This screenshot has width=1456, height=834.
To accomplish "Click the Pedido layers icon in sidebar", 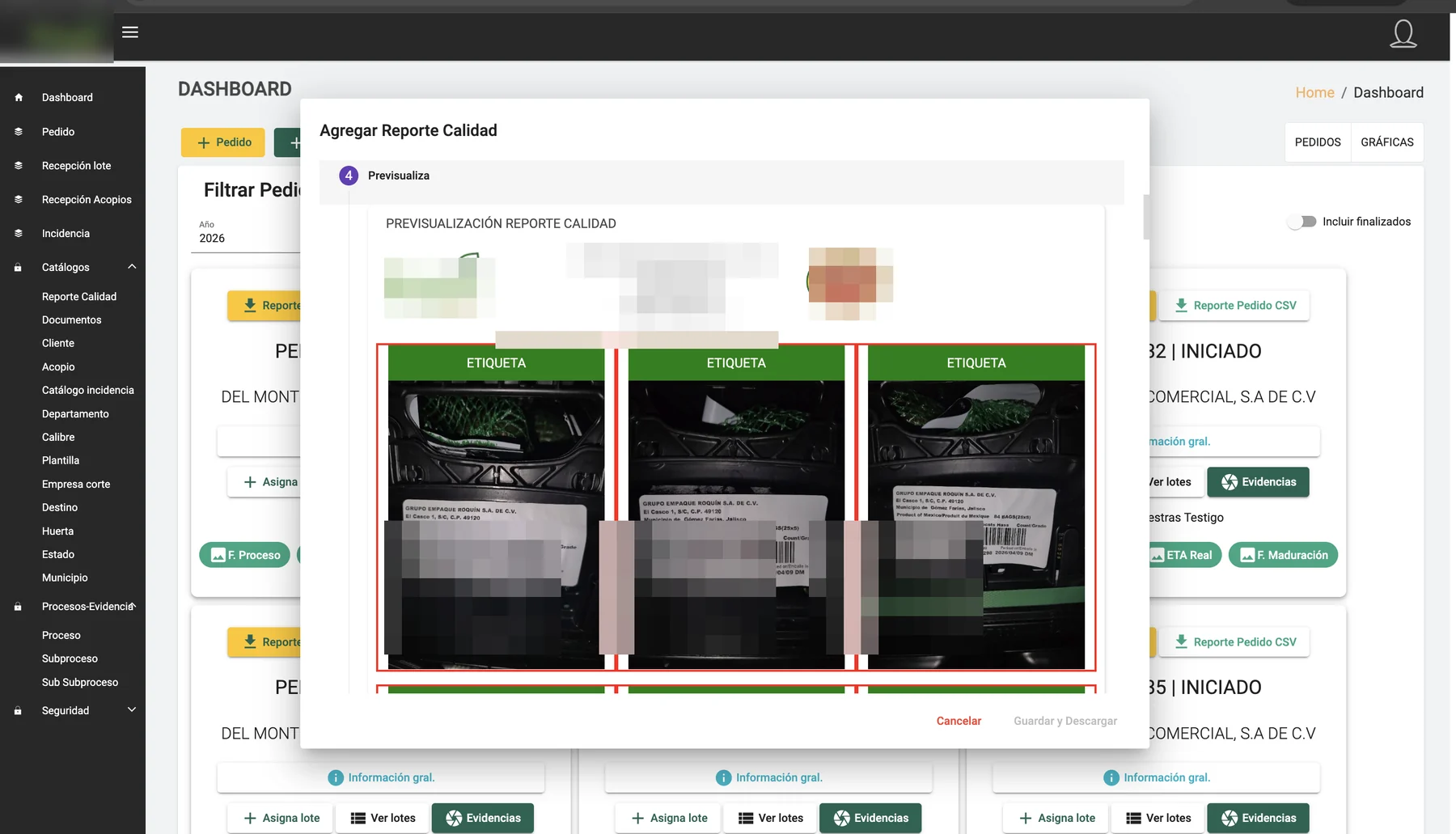I will pyautogui.click(x=19, y=131).
